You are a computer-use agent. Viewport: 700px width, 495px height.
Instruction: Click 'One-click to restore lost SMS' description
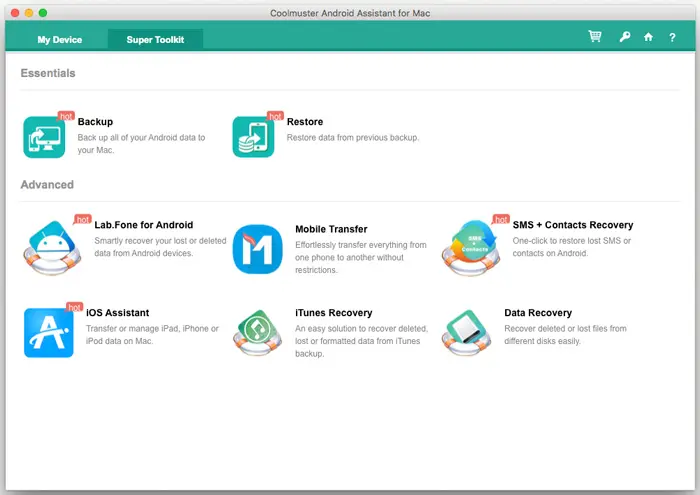pos(572,247)
